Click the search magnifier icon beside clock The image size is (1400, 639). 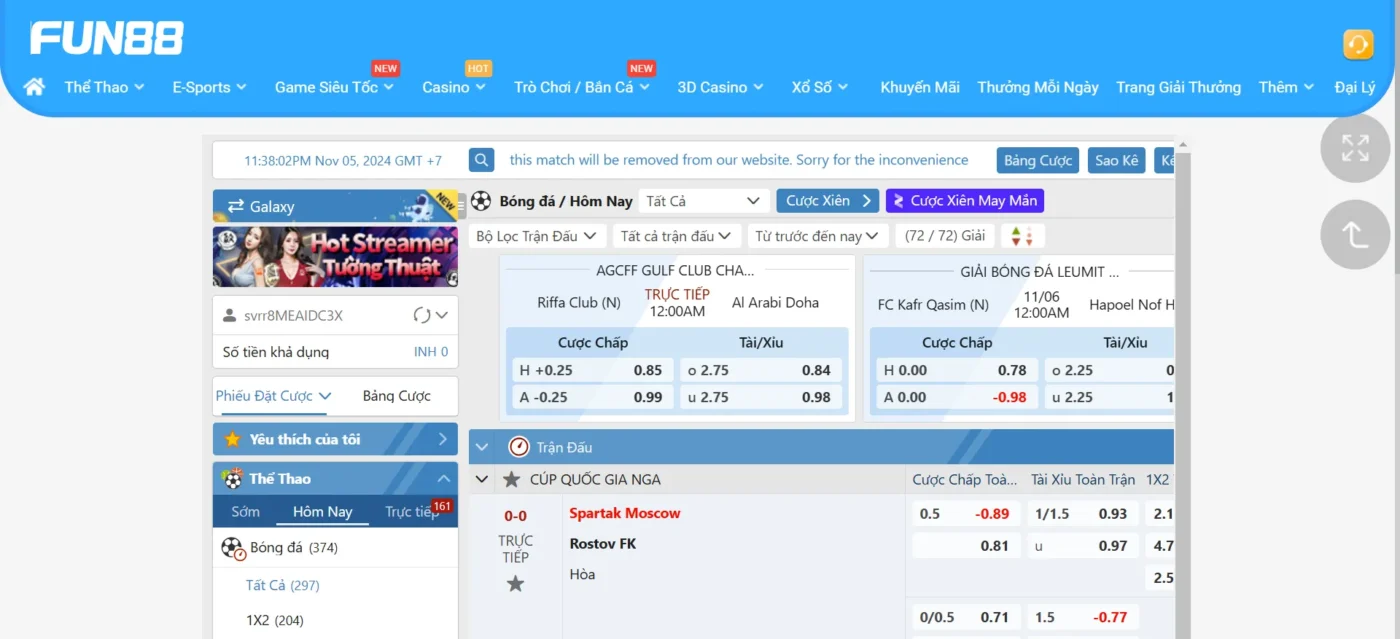tap(481, 160)
